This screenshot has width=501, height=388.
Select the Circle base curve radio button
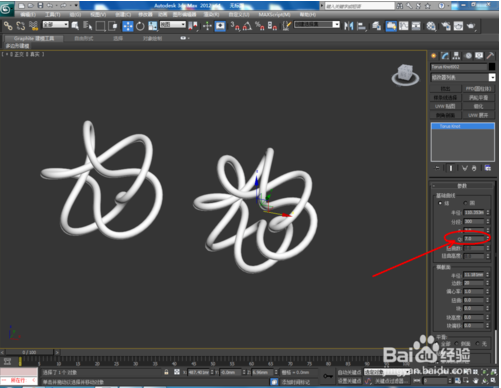tap(466, 203)
